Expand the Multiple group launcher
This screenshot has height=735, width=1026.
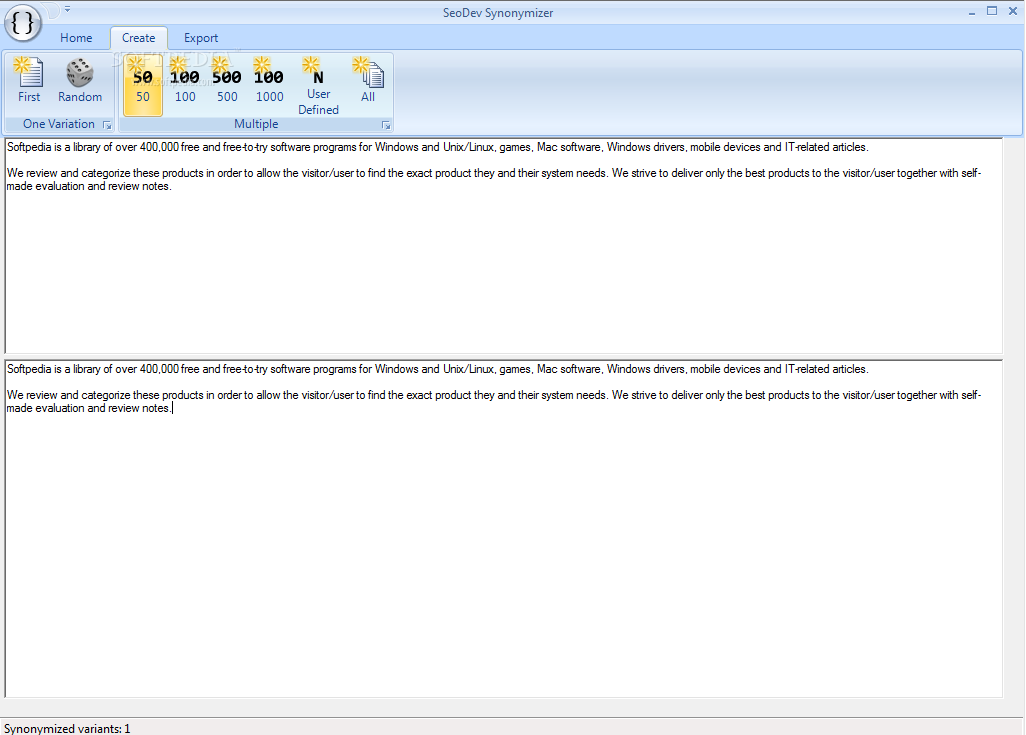[x=386, y=125]
